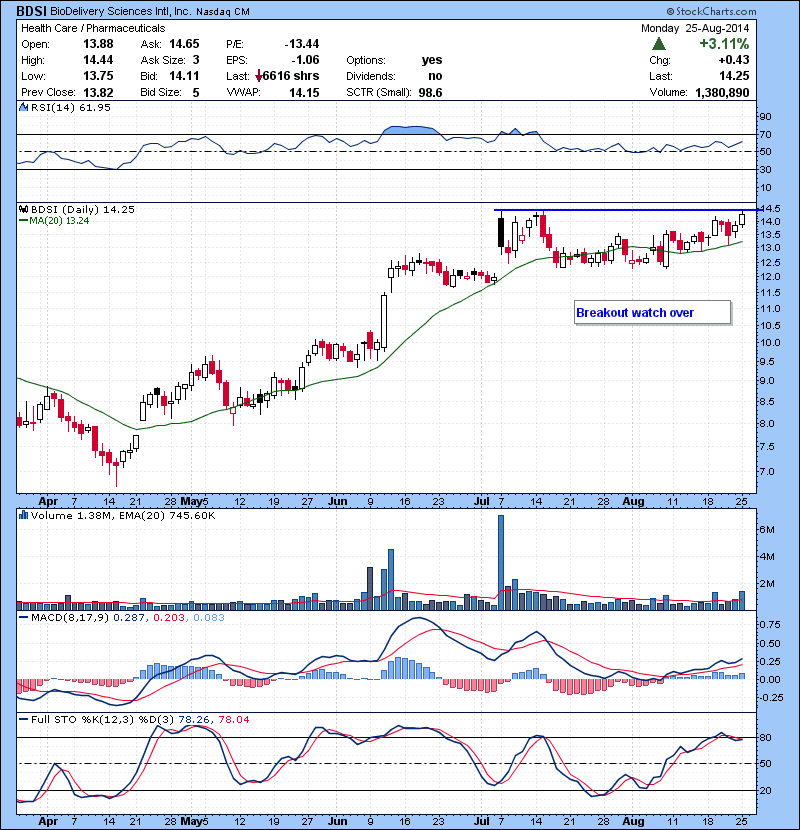This screenshot has width=800, height=830.
Task: Click the MACD value 0.287
Action: point(129,617)
